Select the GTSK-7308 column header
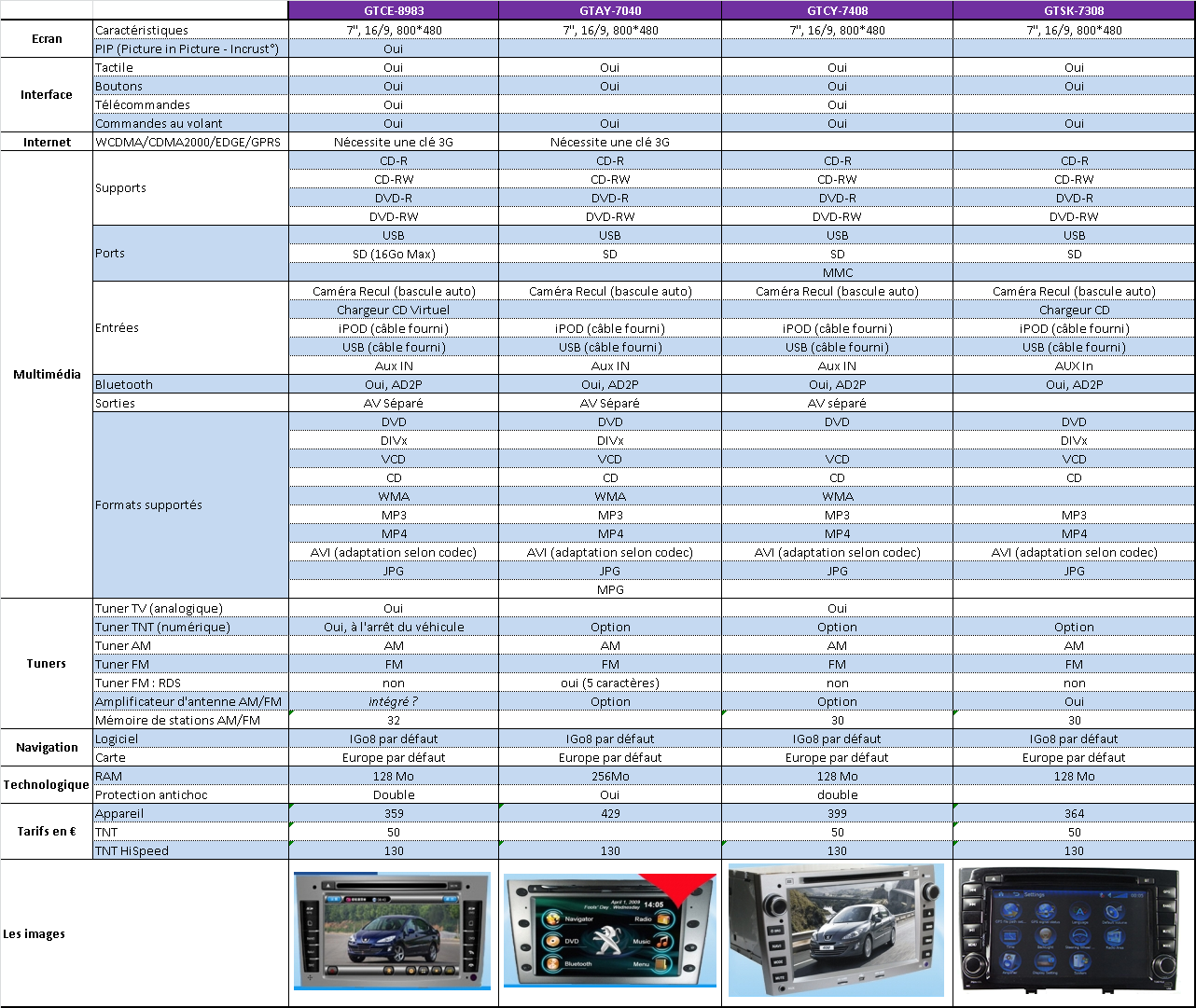This screenshot has width=1196, height=1008. coord(1074,10)
